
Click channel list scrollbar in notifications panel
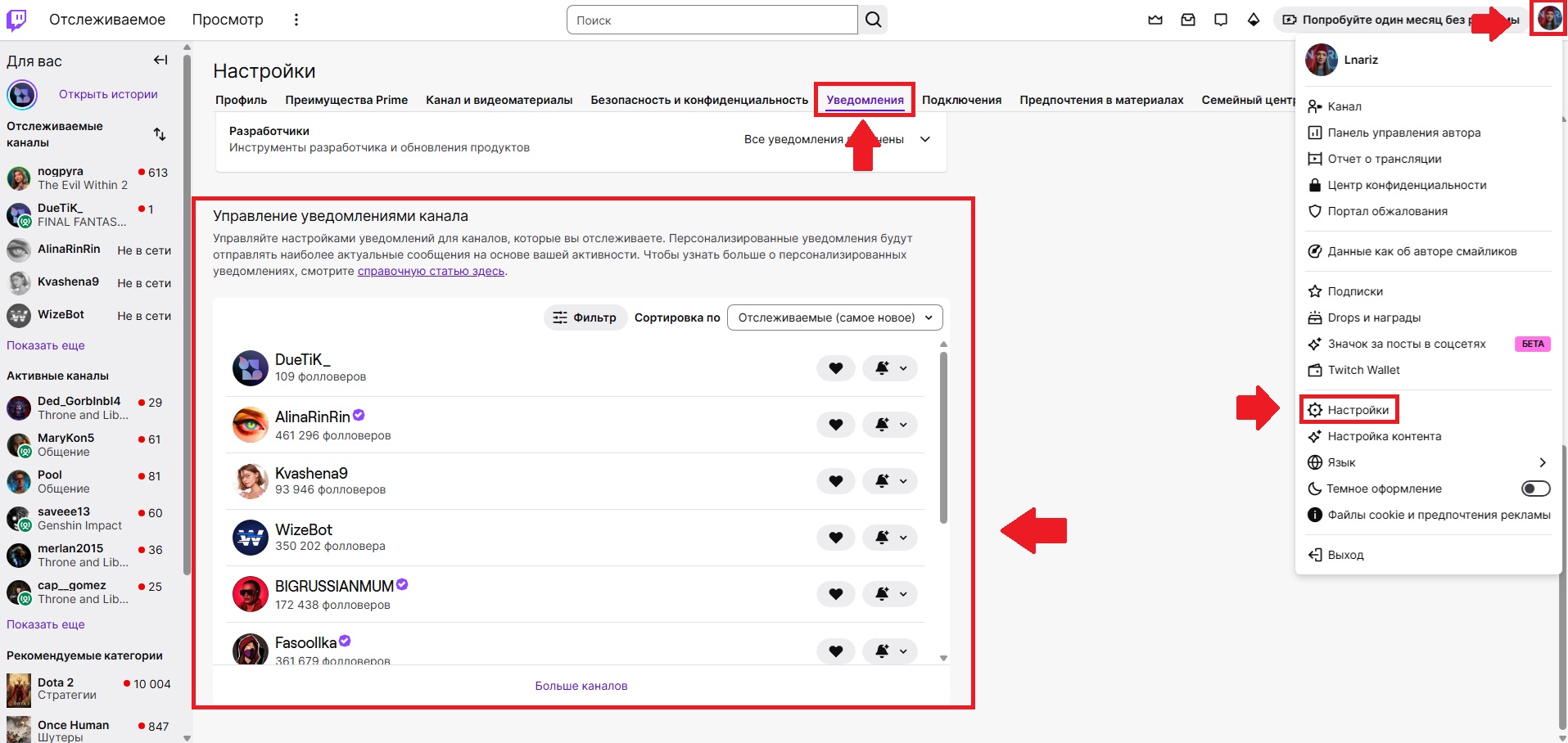pos(943,438)
